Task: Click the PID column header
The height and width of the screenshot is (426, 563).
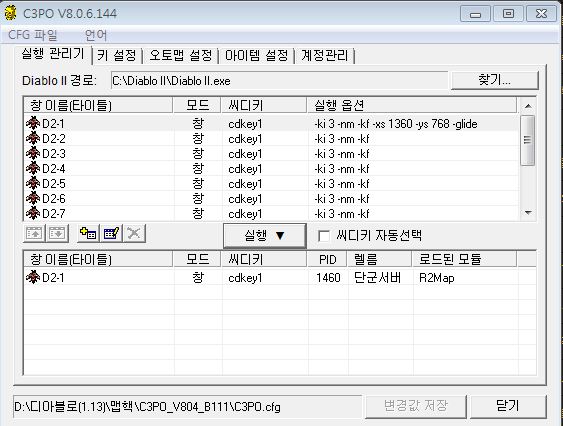Action: pyautogui.click(x=327, y=259)
